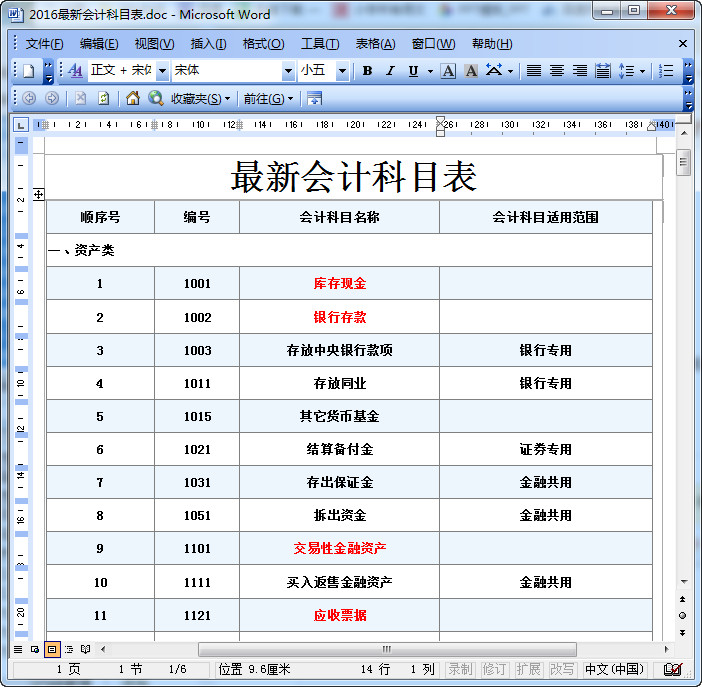Open the 表格 menu
Viewport: 702px width, 687px height.
click(375, 44)
